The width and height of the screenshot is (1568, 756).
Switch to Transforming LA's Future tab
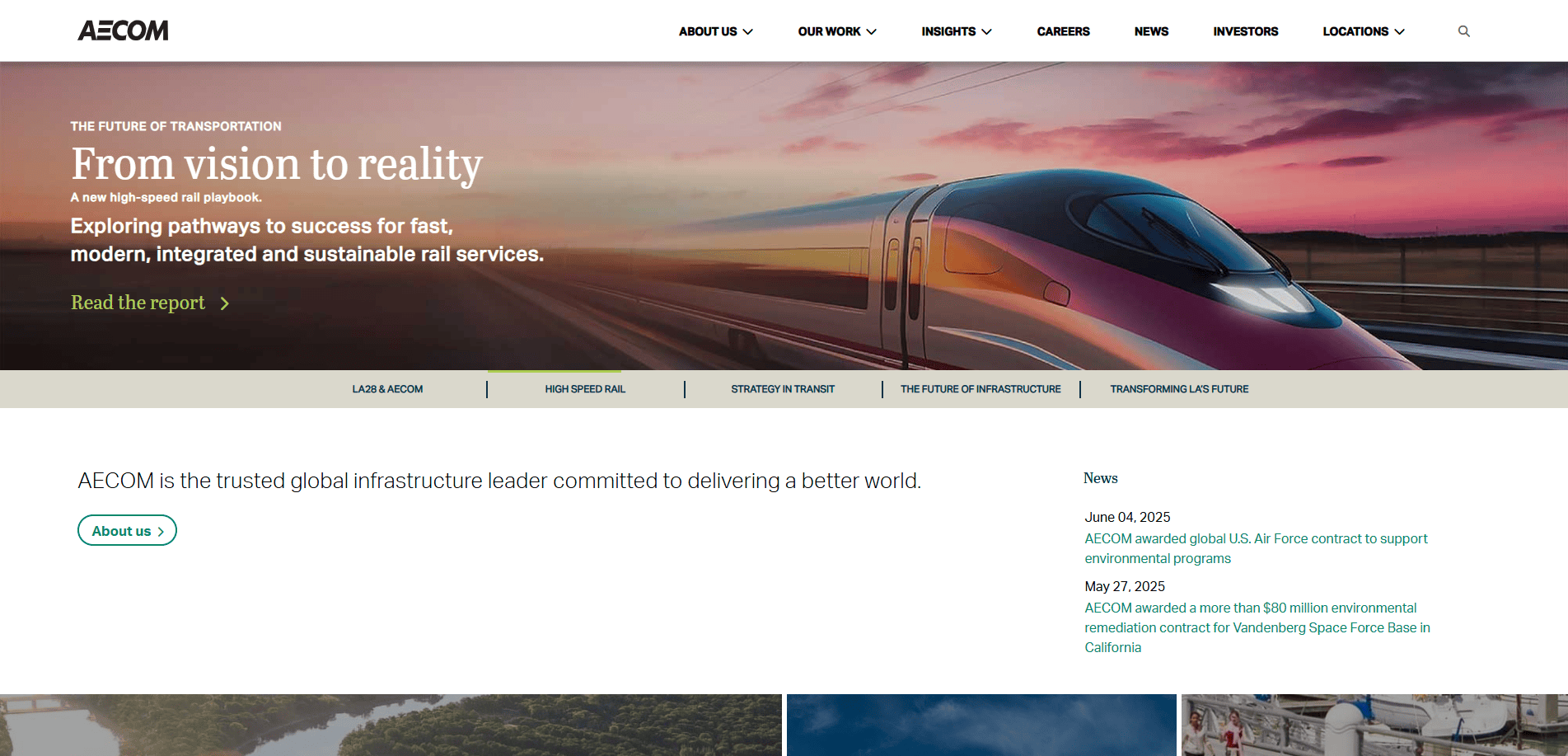(1179, 389)
